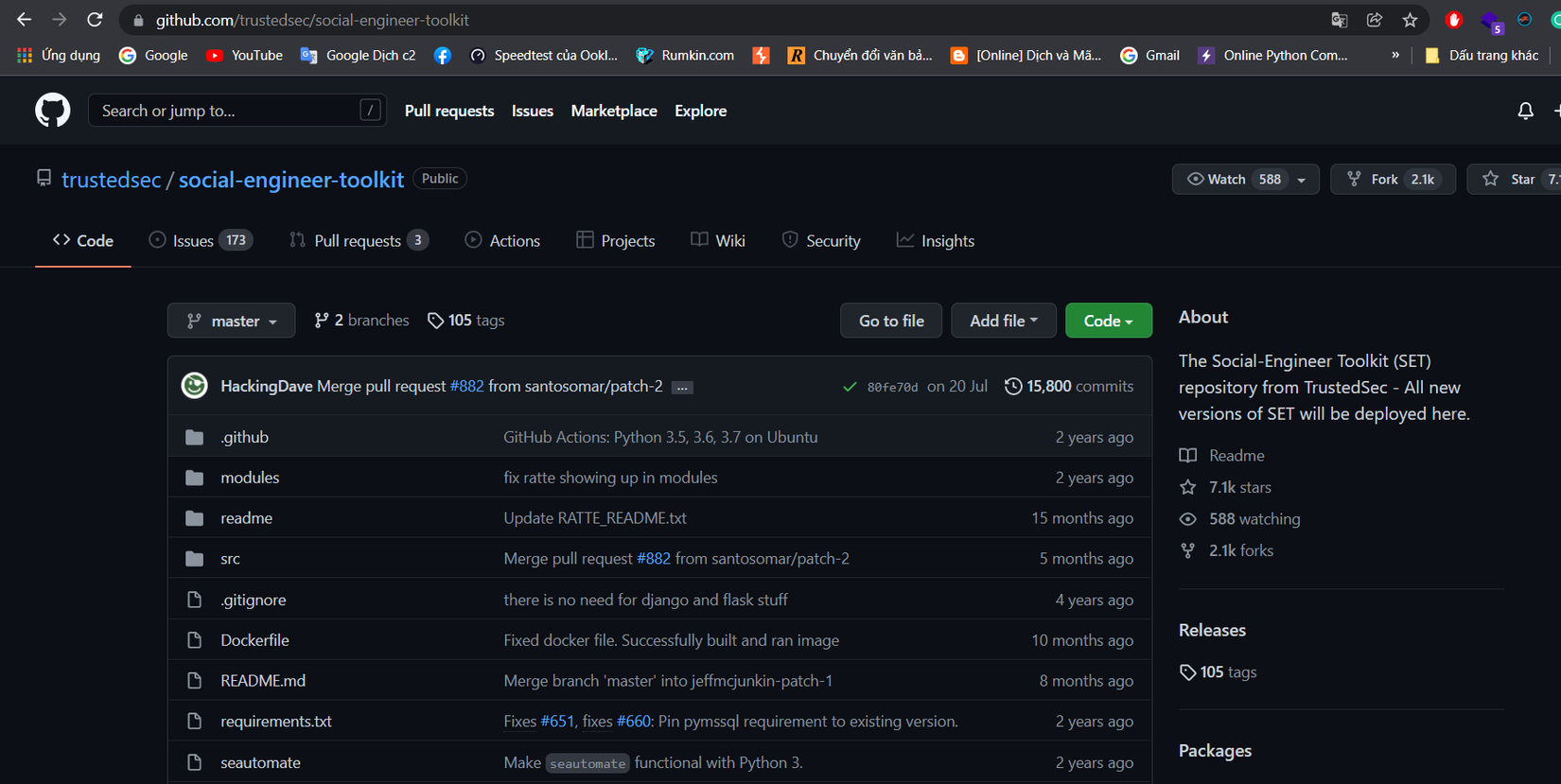Open global Issues in the header
This screenshot has height=784, width=1561.
coord(533,111)
